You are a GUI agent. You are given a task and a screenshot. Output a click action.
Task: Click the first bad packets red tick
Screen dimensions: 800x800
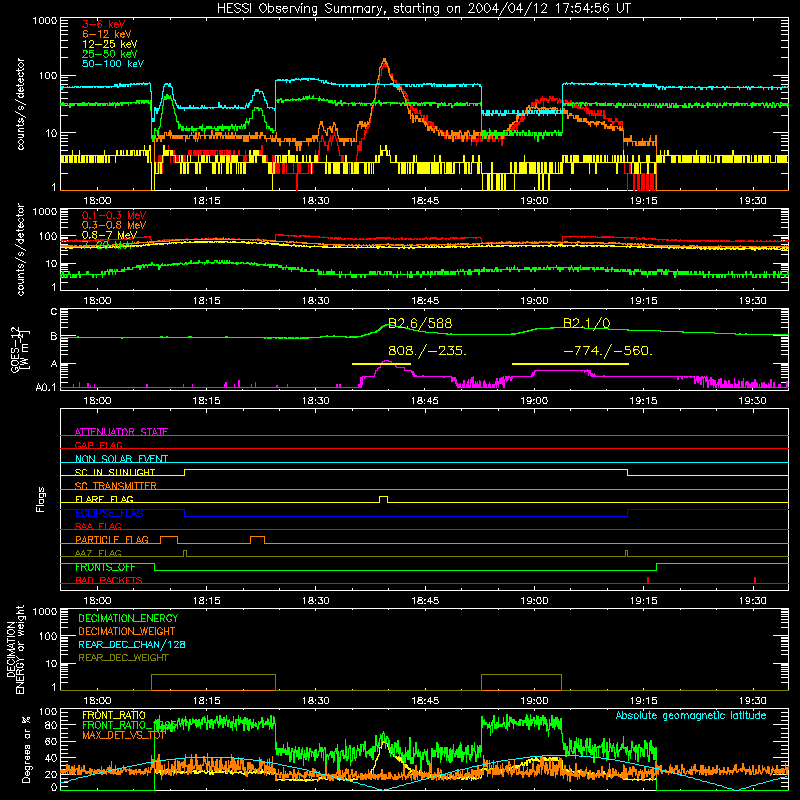(x=647, y=580)
